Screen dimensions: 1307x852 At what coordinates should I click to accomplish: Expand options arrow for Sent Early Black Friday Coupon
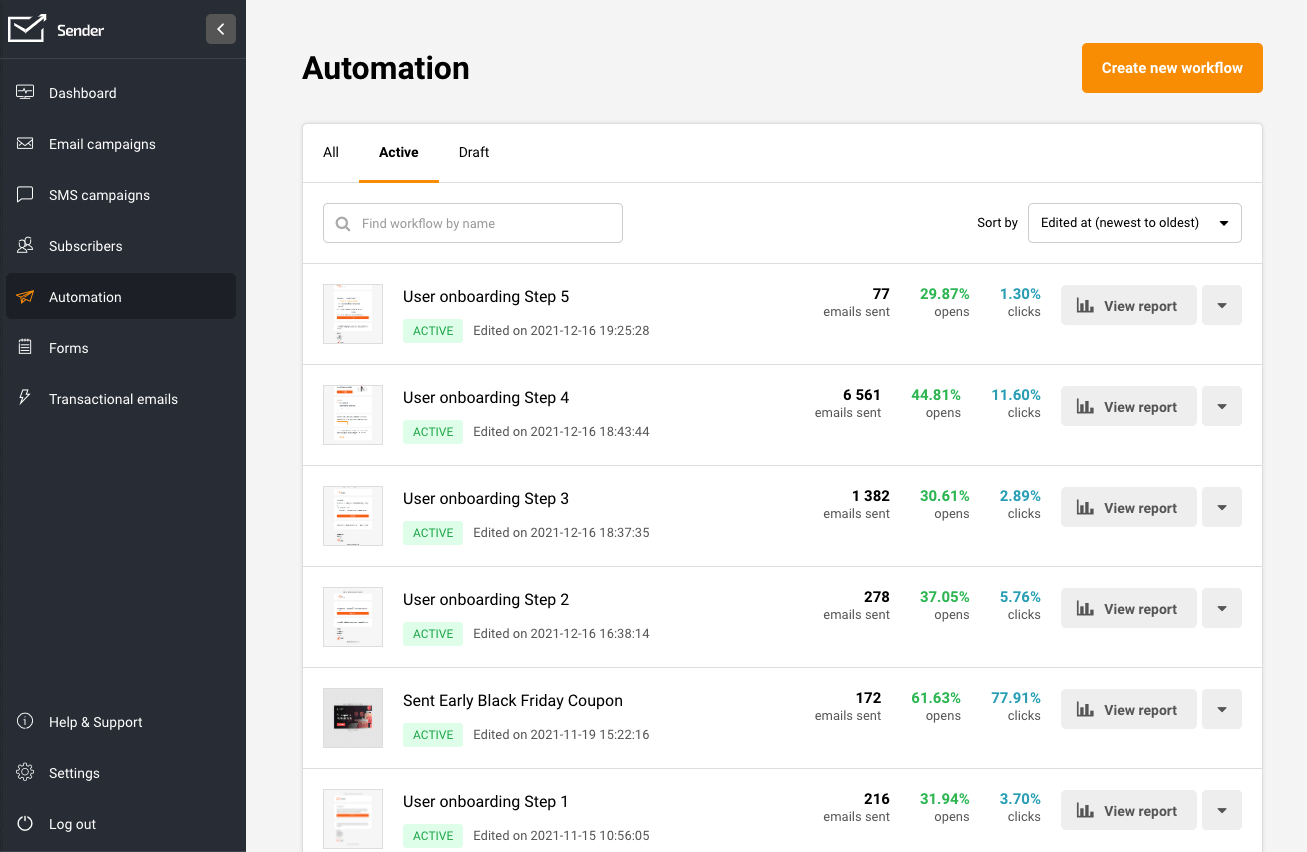(1221, 709)
